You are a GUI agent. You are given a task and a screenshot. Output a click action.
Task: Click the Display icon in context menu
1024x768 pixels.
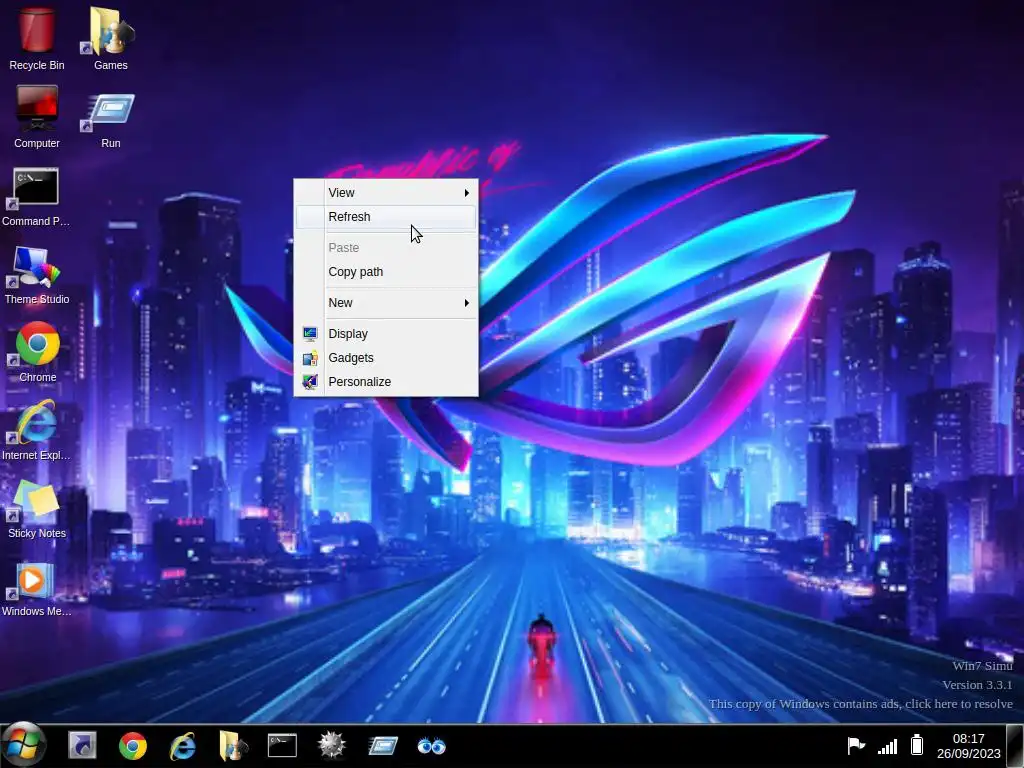(310, 334)
